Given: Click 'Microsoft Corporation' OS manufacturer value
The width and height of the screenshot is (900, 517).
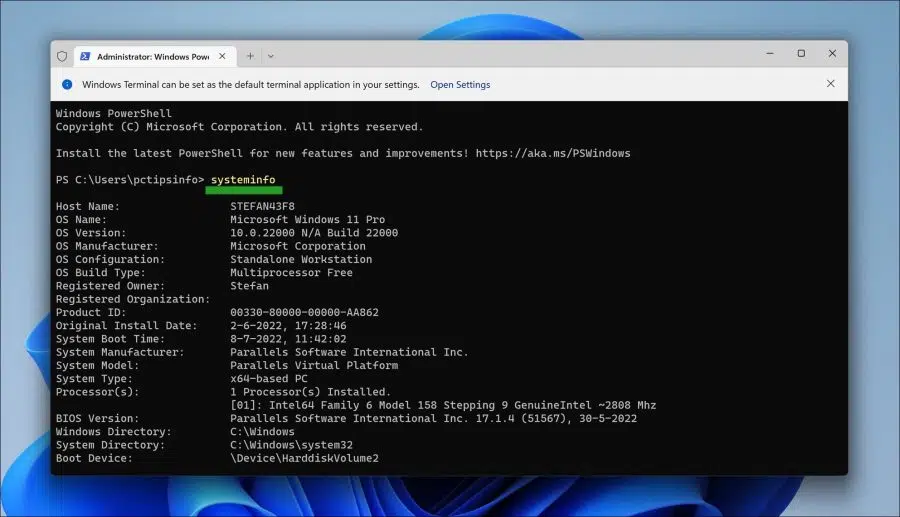Looking at the screenshot, I should (298, 246).
